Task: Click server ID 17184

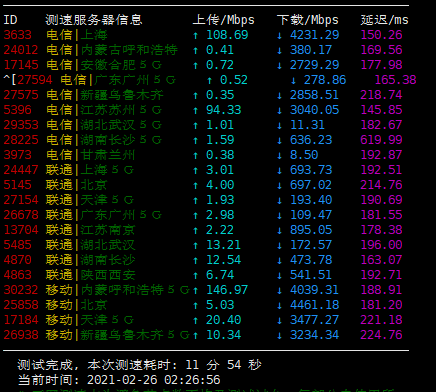Action: click(21, 320)
